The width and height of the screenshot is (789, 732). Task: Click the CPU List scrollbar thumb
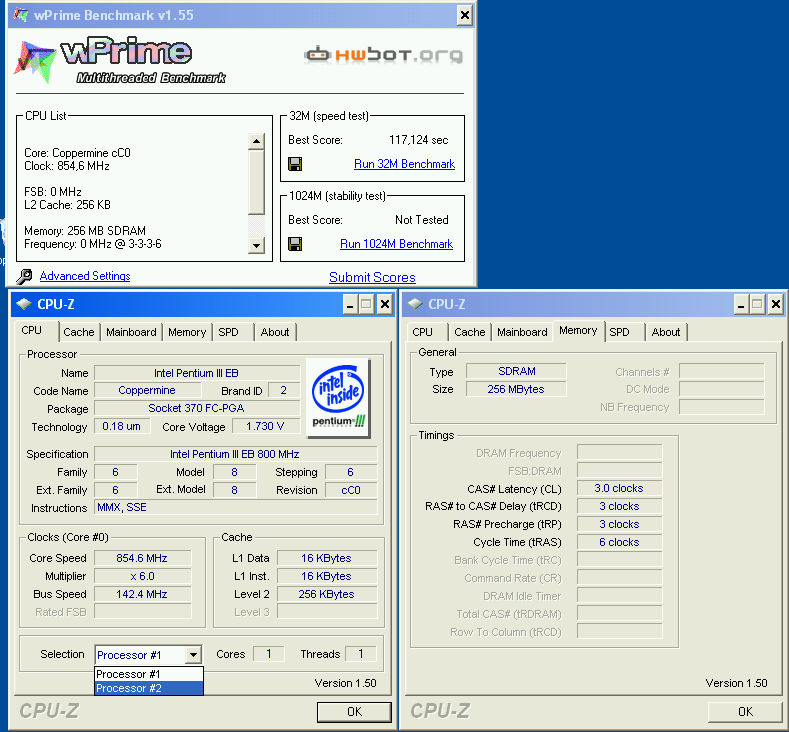pos(256,182)
